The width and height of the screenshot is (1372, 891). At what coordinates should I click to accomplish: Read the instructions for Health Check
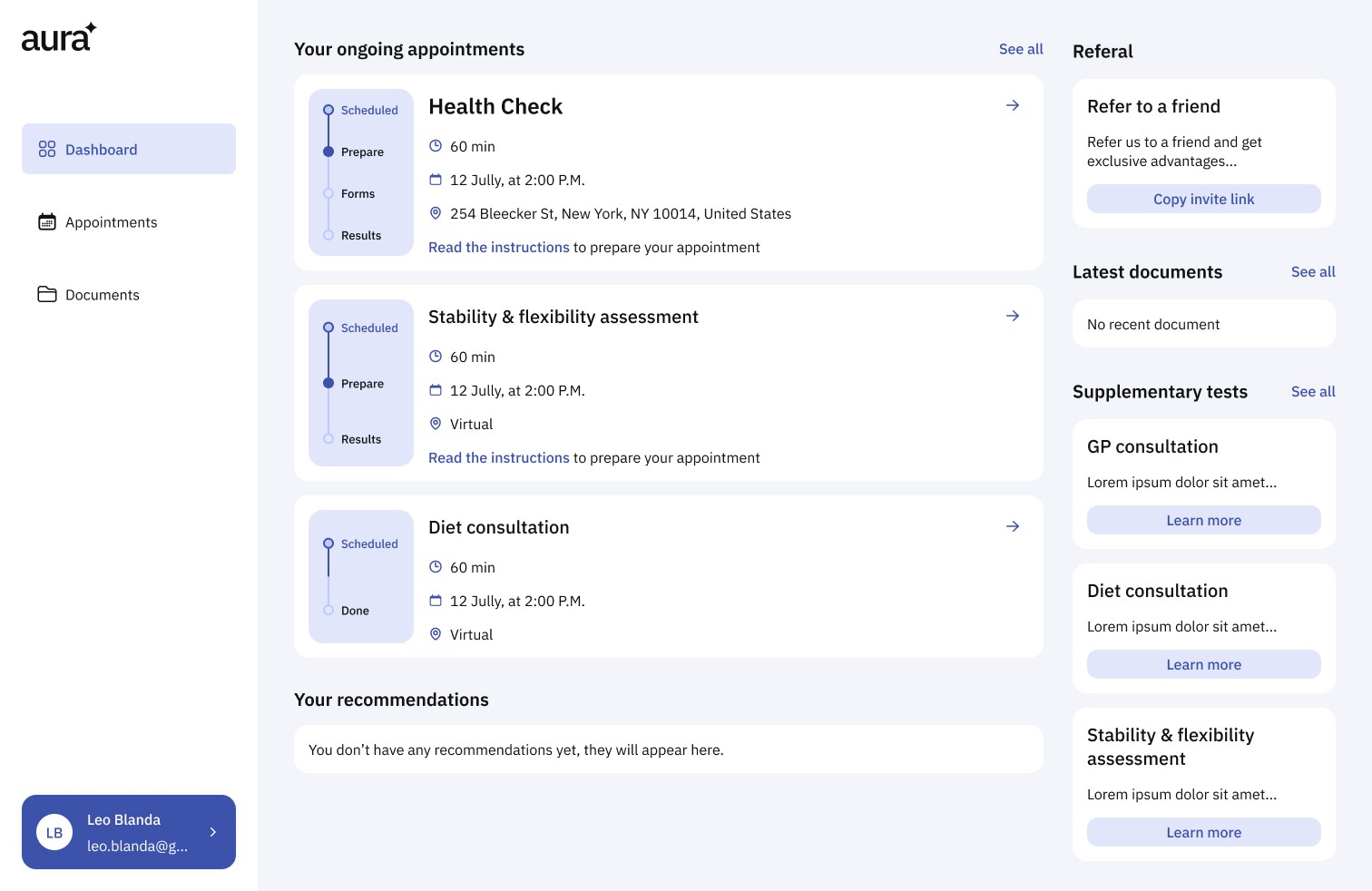point(499,248)
